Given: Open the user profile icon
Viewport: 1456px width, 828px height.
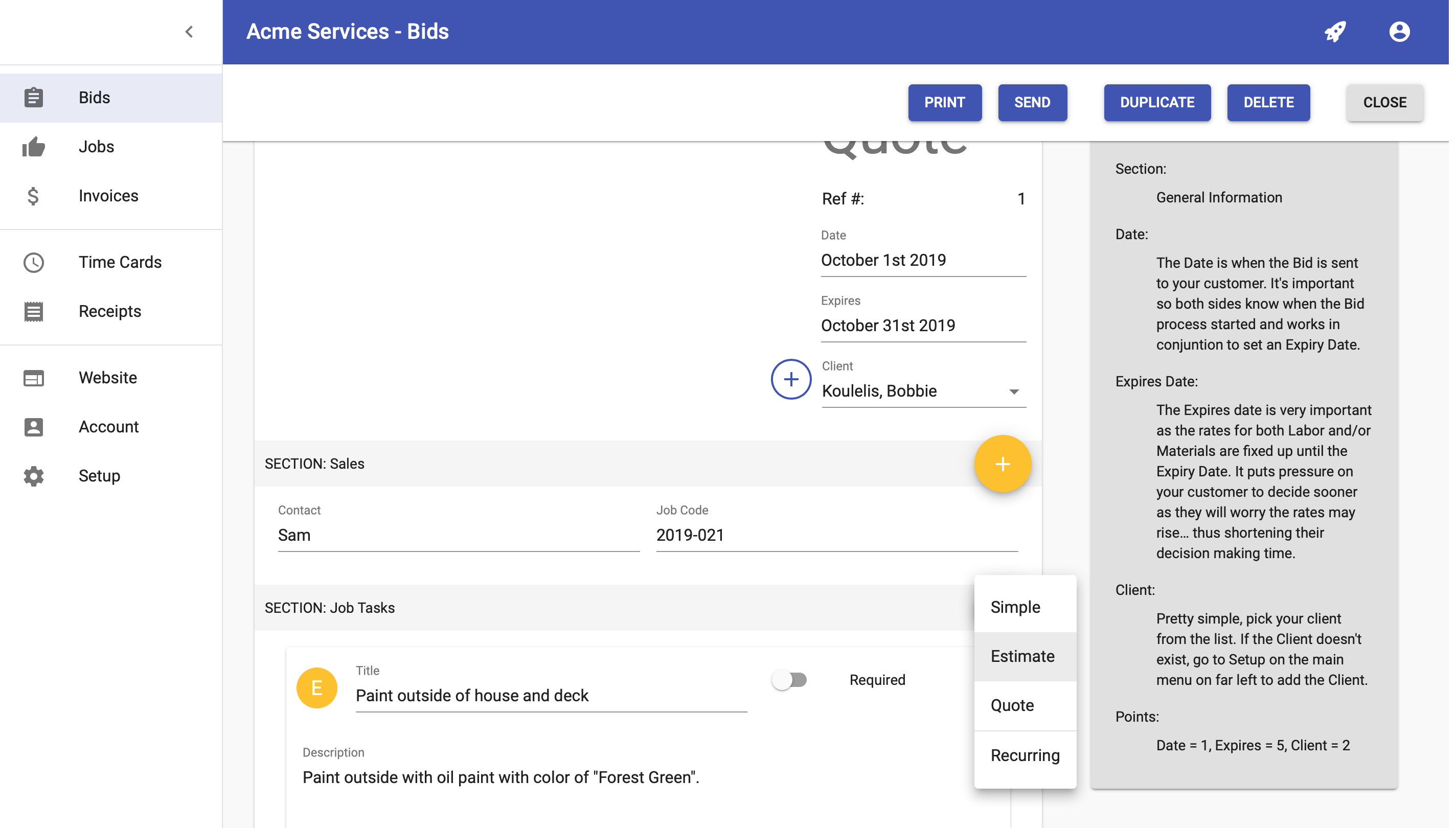Looking at the screenshot, I should click(1399, 31).
